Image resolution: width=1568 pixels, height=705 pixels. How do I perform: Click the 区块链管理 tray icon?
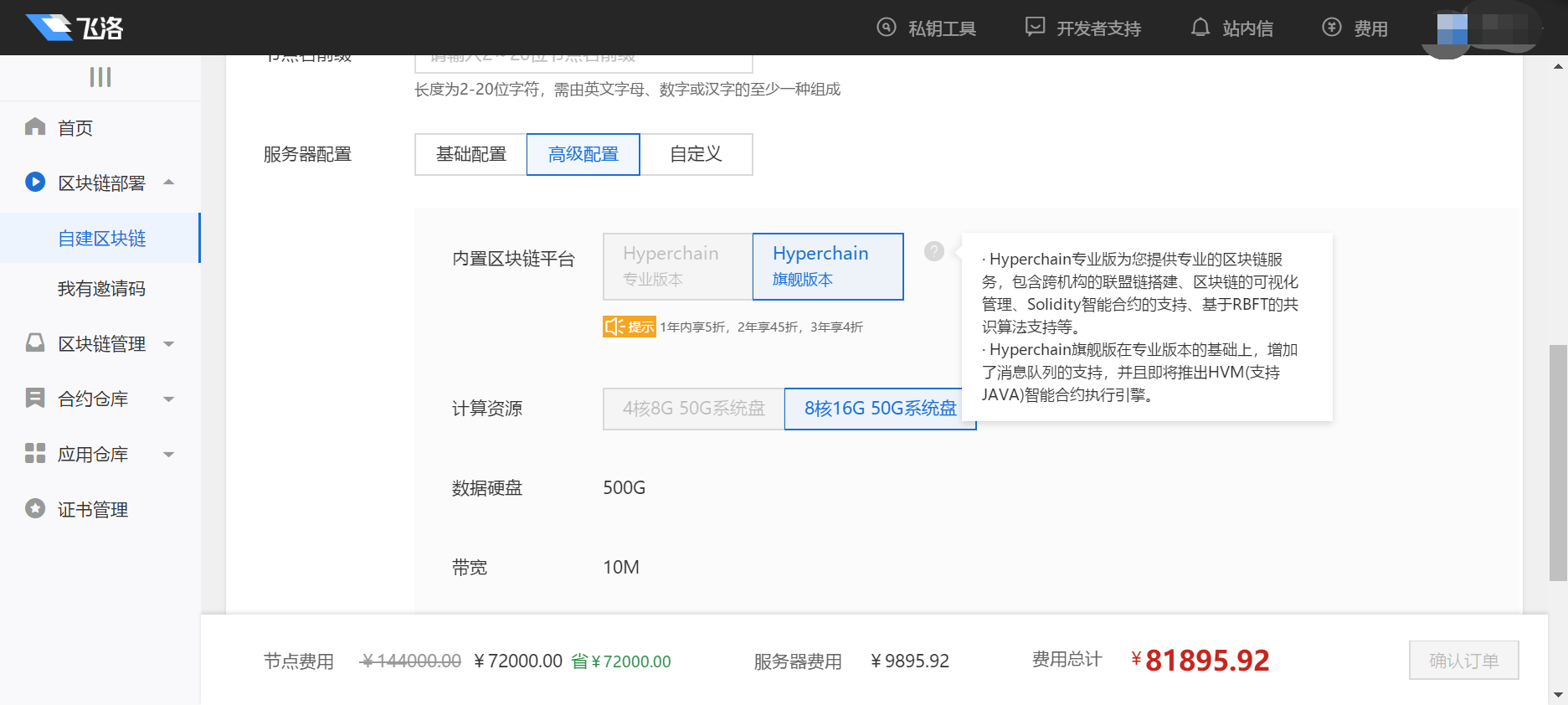coord(35,342)
